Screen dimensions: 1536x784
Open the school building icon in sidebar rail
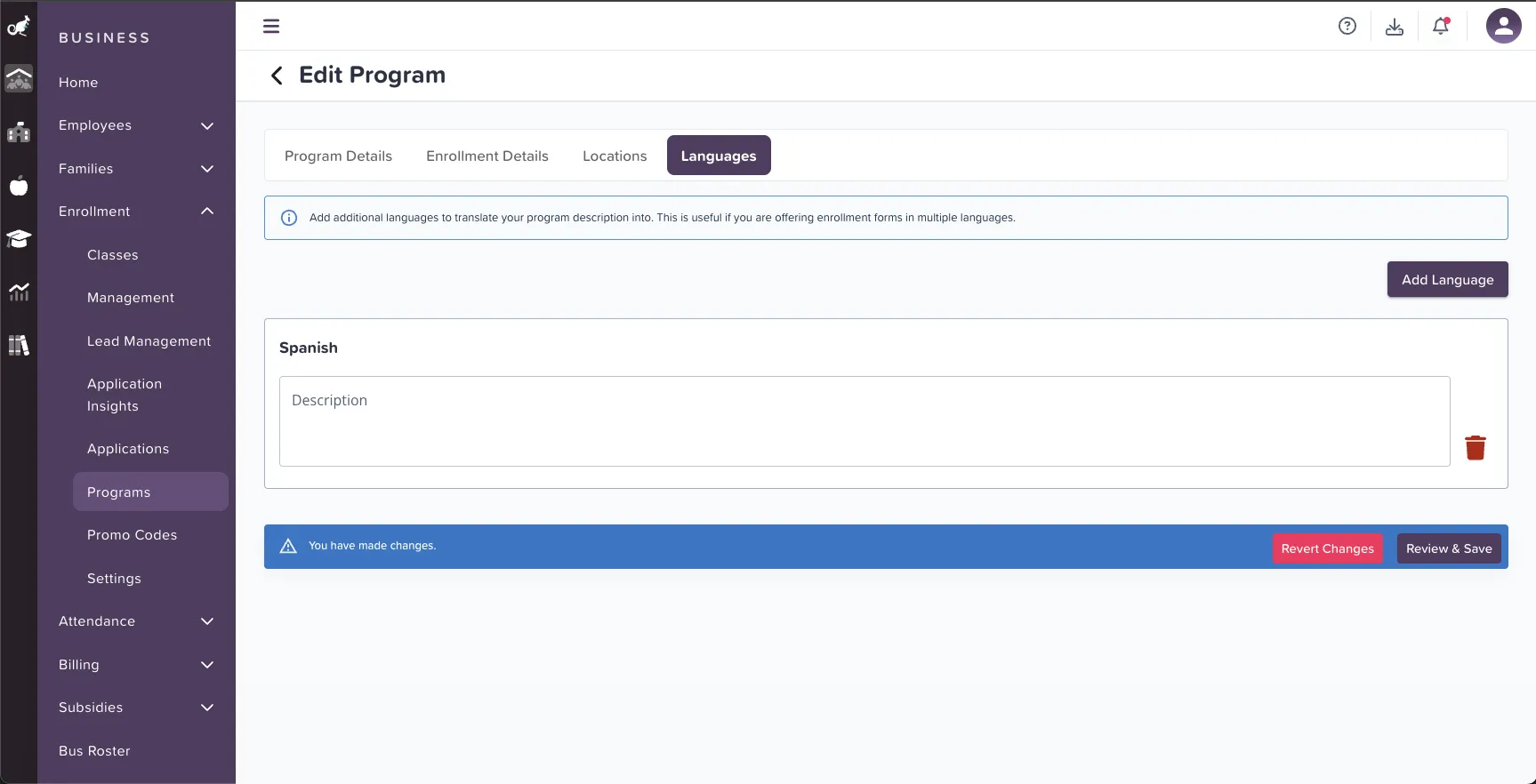19,132
